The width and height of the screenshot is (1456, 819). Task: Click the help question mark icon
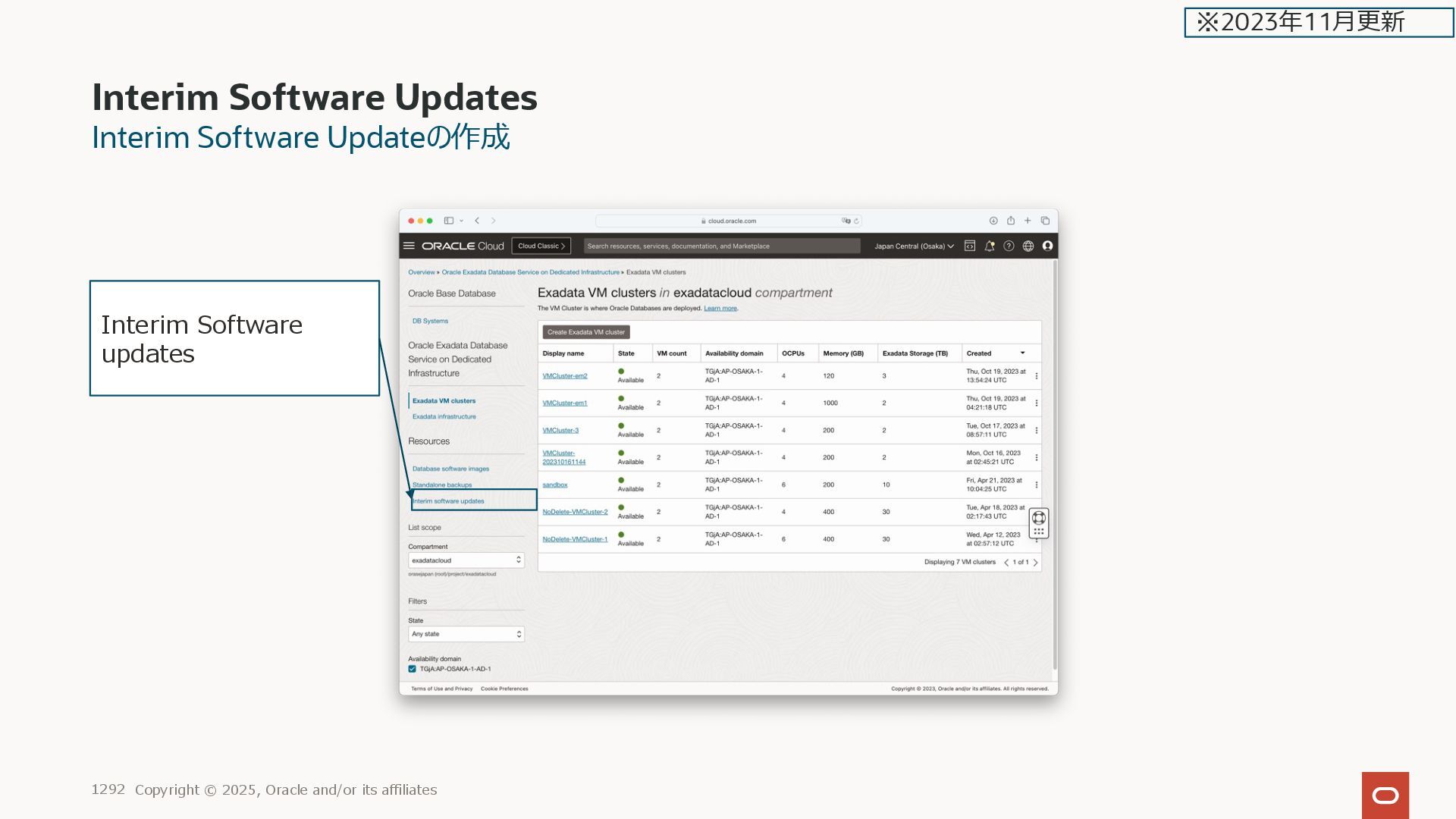1009,246
